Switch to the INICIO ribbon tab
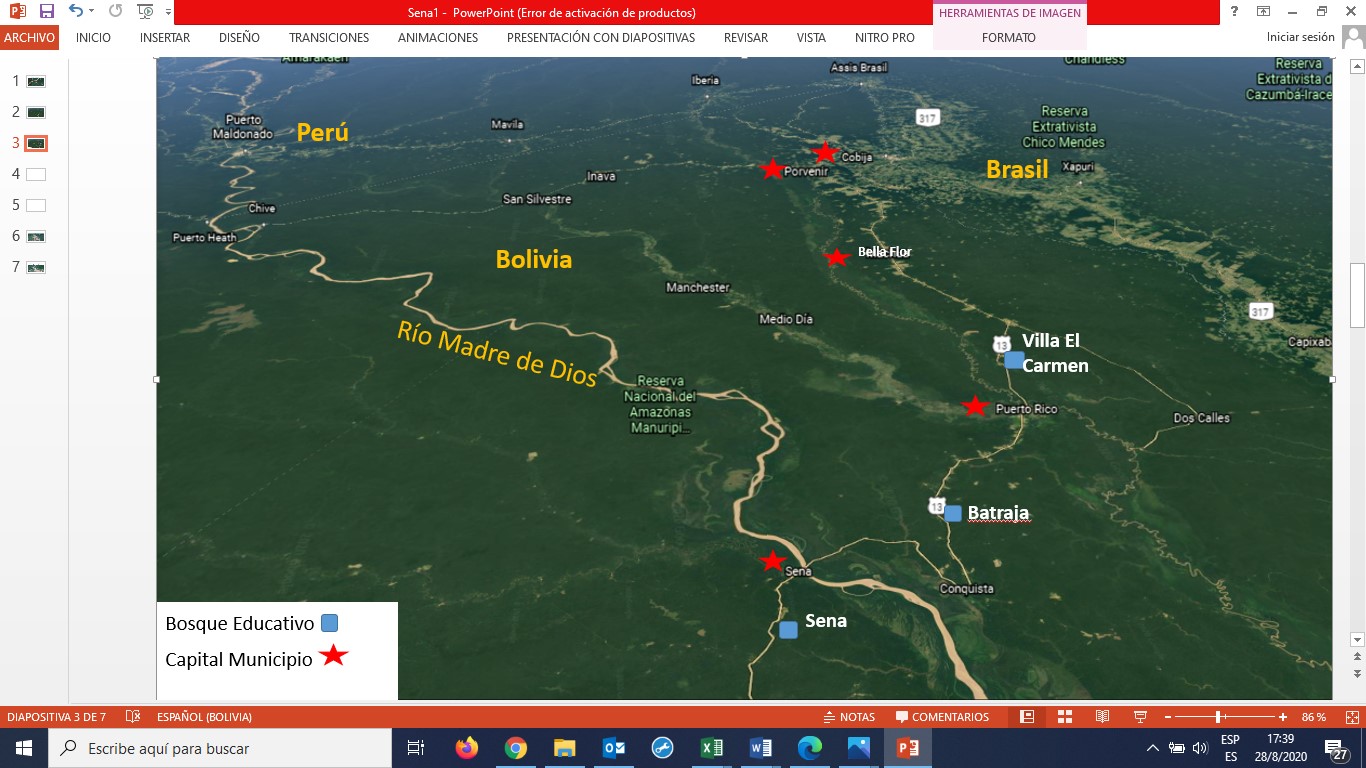The width and height of the screenshot is (1366, 768). point(93,38)
